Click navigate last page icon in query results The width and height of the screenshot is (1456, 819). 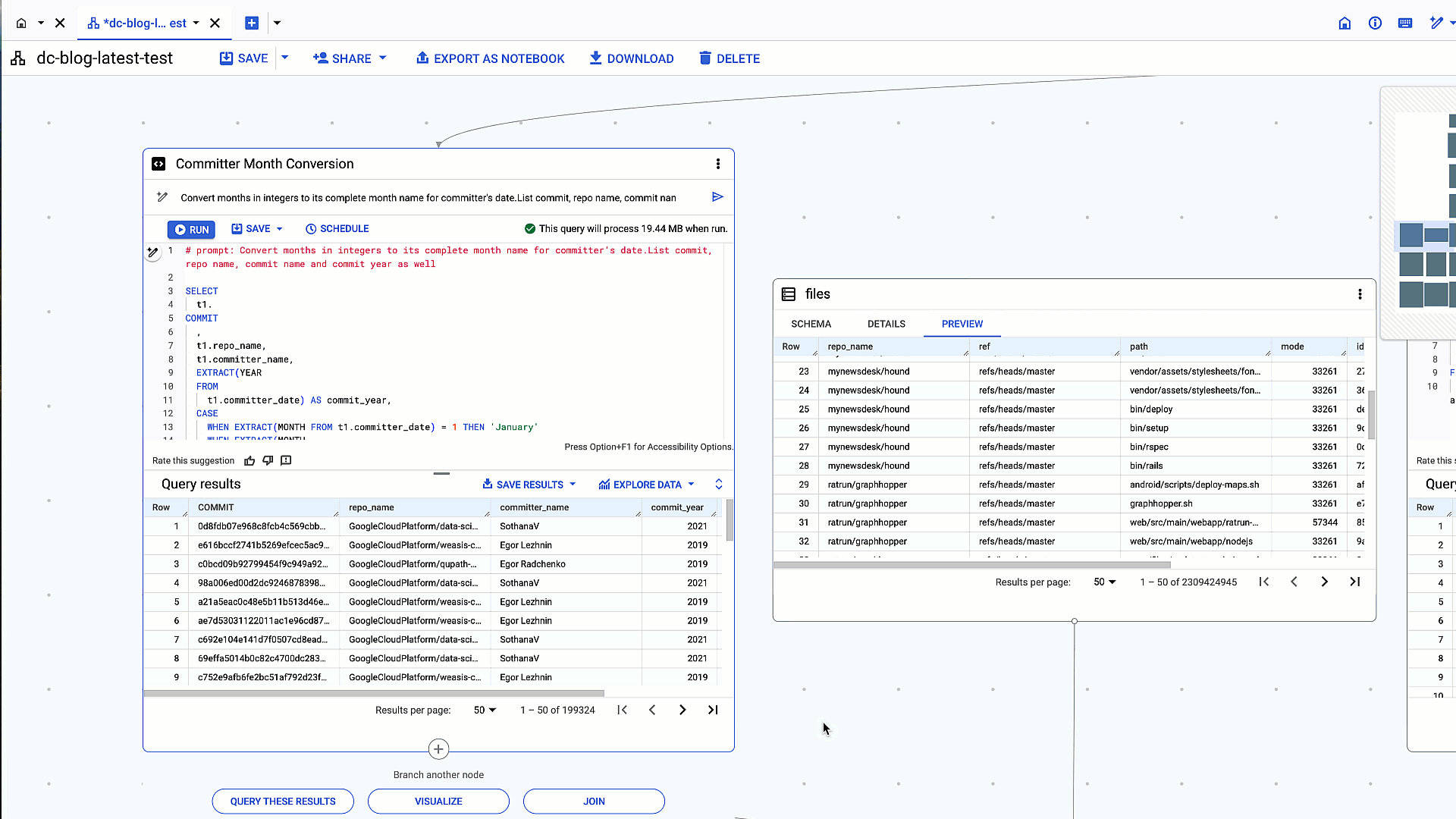point(713,710)
